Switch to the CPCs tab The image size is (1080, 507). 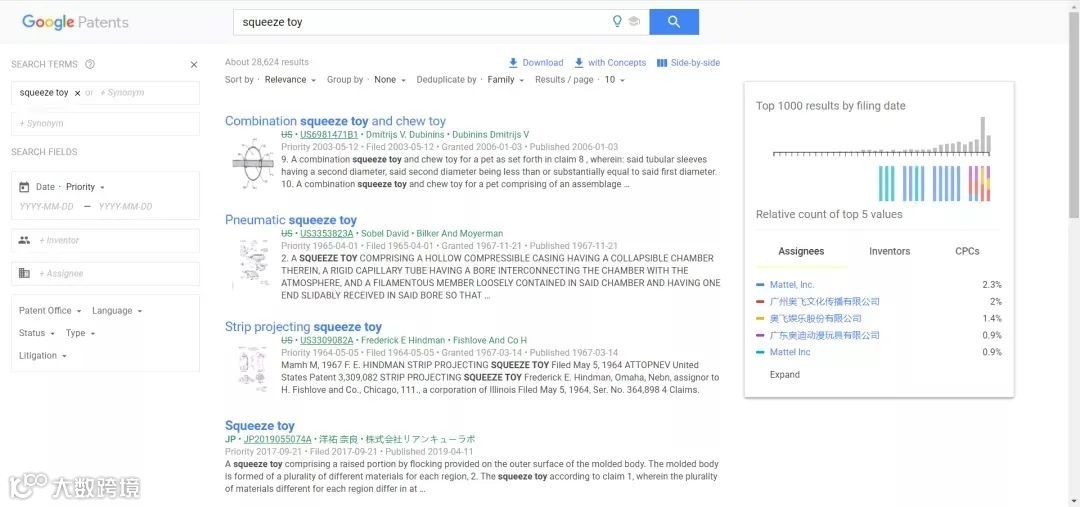click(x=967, y=251)
